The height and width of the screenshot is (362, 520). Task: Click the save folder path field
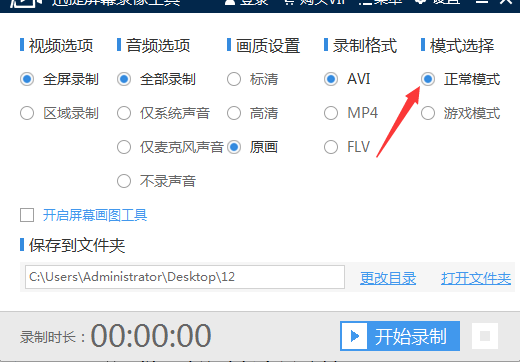185,277
